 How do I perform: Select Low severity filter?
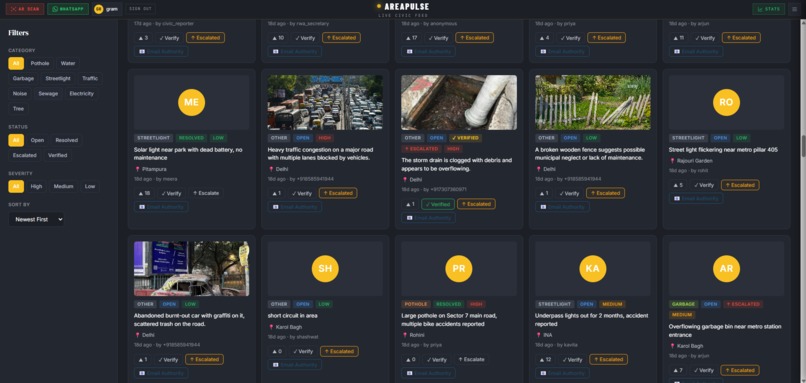pos(90,186)
